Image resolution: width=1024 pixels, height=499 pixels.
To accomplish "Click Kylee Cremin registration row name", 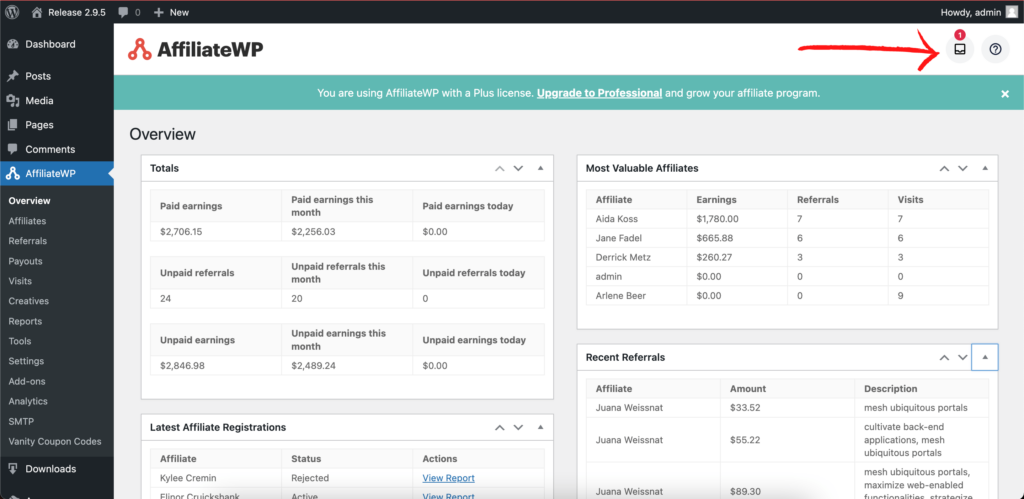I will (x=189, y=478).
